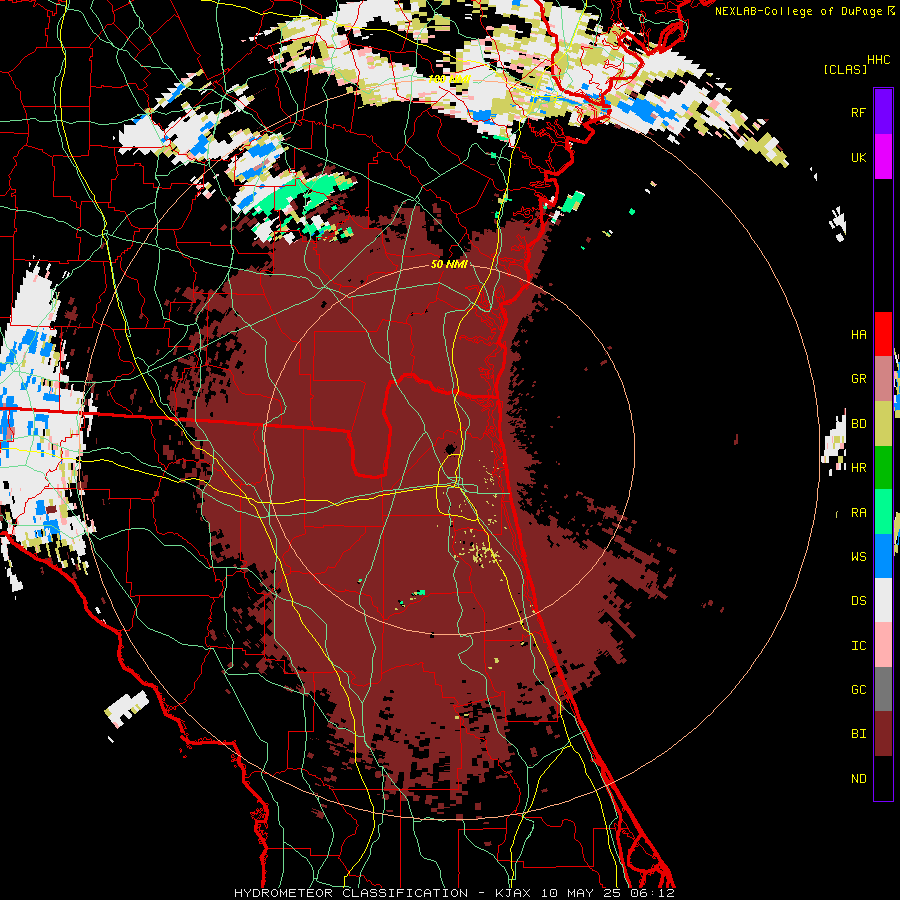Click the 'HA' legend label

coord(858,335)
